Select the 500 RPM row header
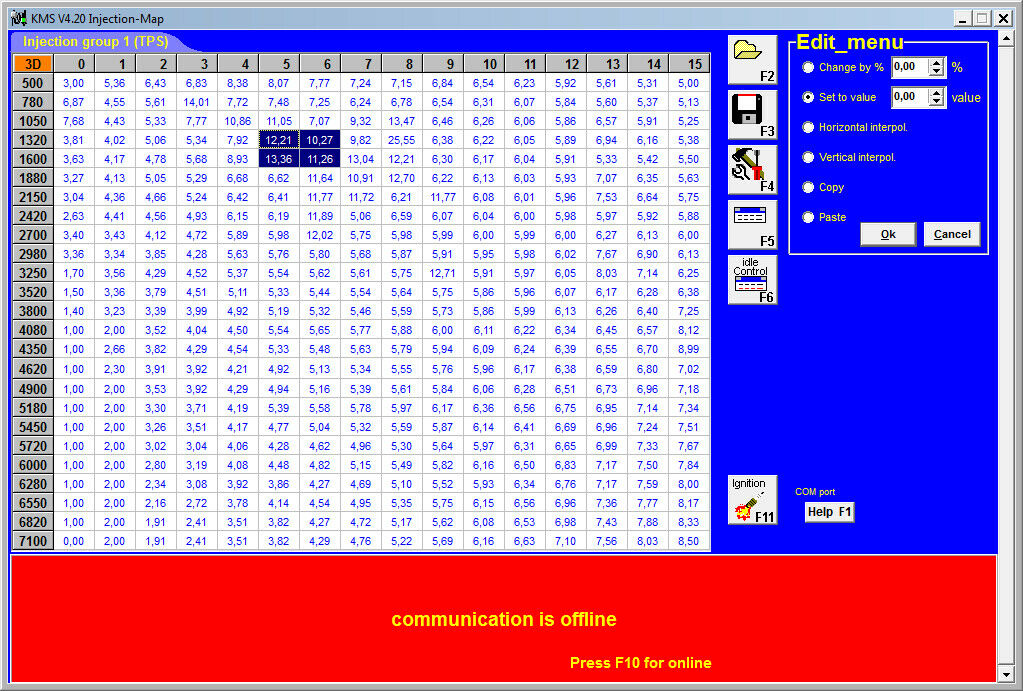The width and height of the screenshot is (1023, 691). click(x=33, y=83)
